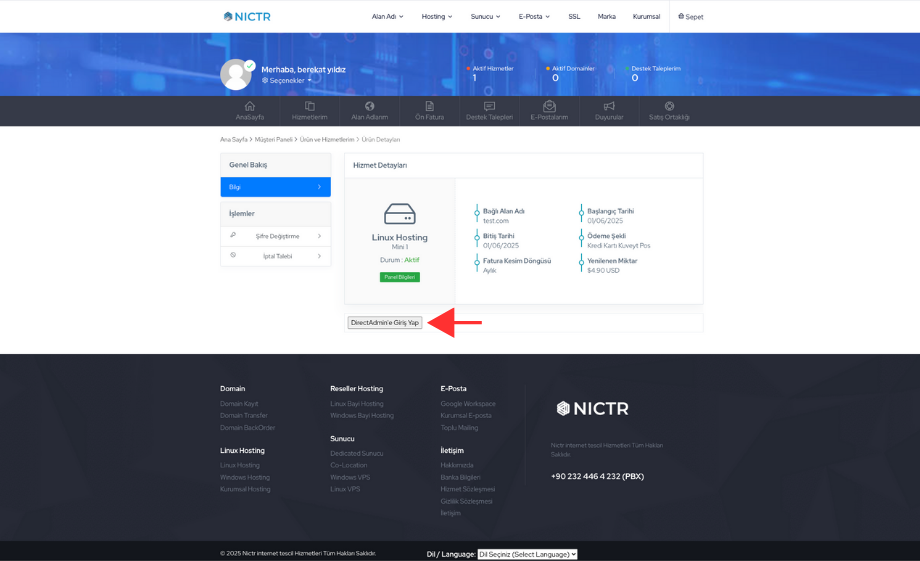Open the Destek Talepleri chat icon
Viewport: 920px width, 561px height.
pyautogui.click(x=489, y=106)
